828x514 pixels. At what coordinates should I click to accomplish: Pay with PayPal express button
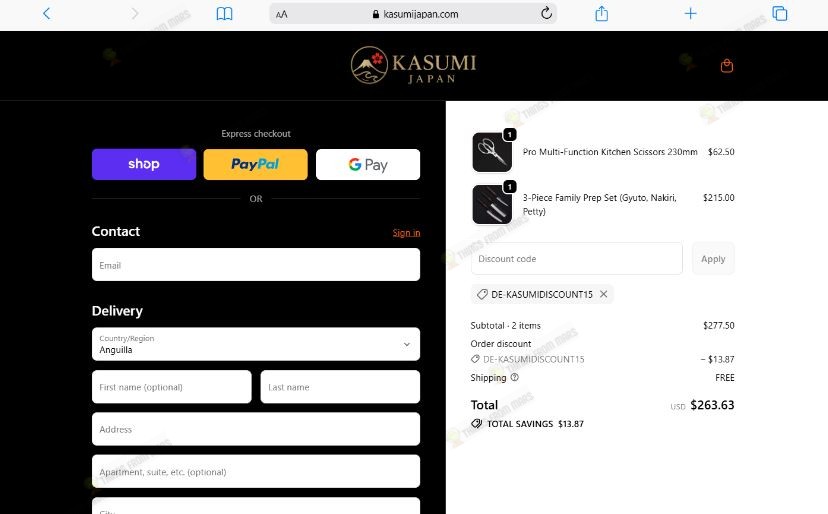[x=256, y=164]
